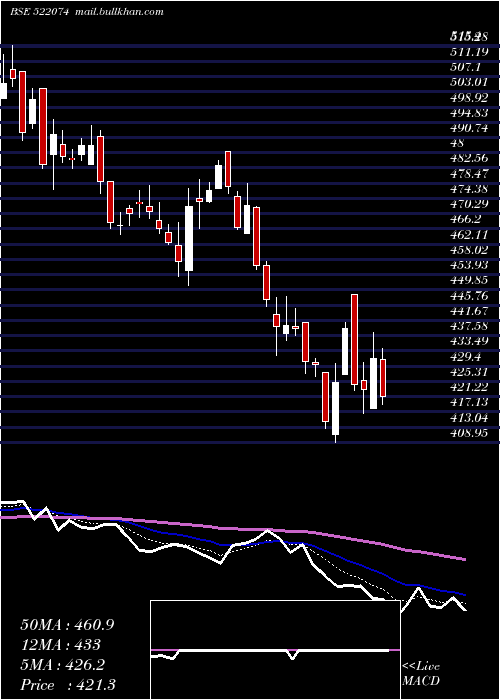Click the 437.58 price axis label

[x=468, y=325]
